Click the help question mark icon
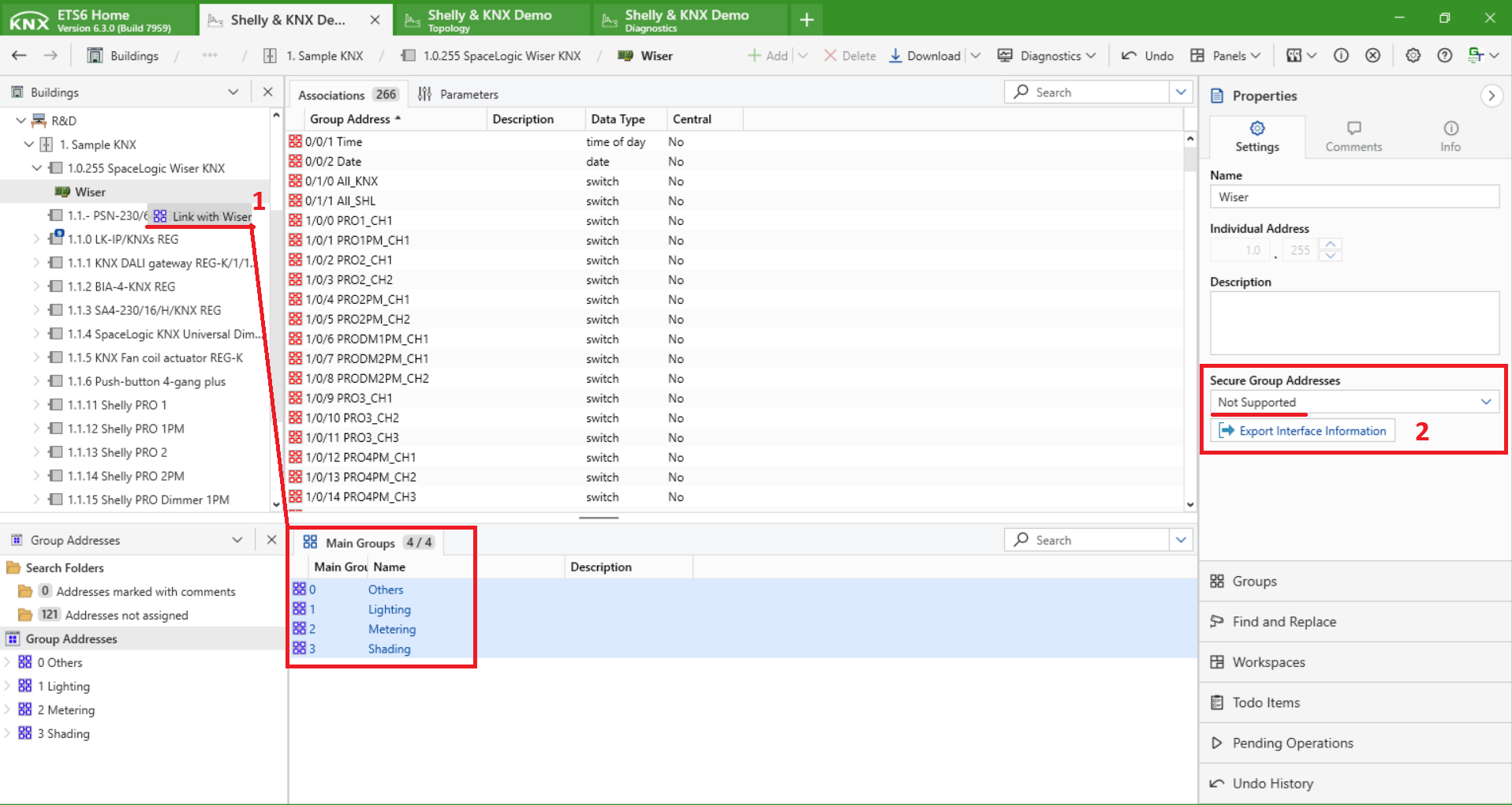This screenshot has width=1512, height=805. coord(1444,56)
